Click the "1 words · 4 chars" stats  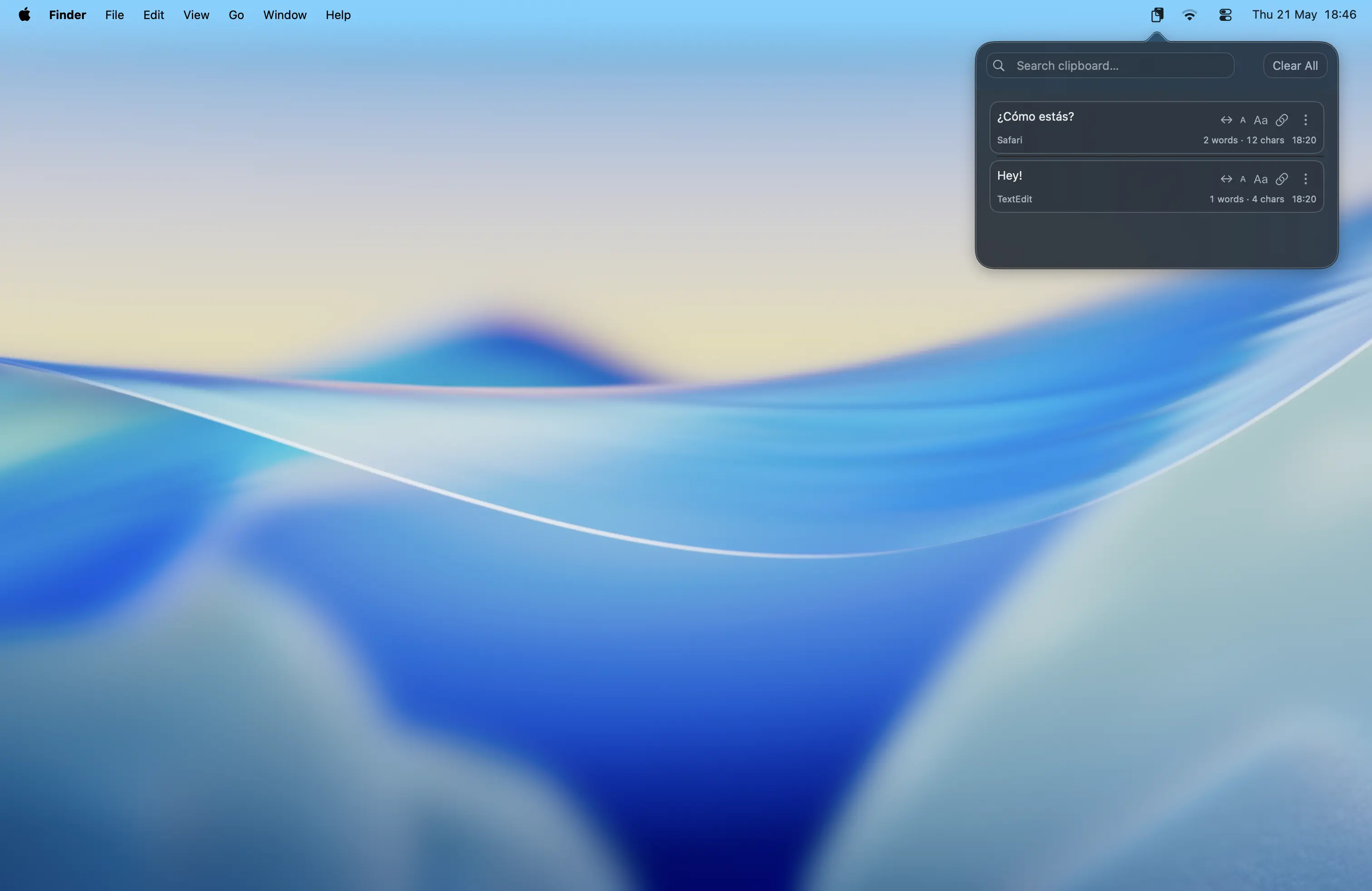point(1246,199)
